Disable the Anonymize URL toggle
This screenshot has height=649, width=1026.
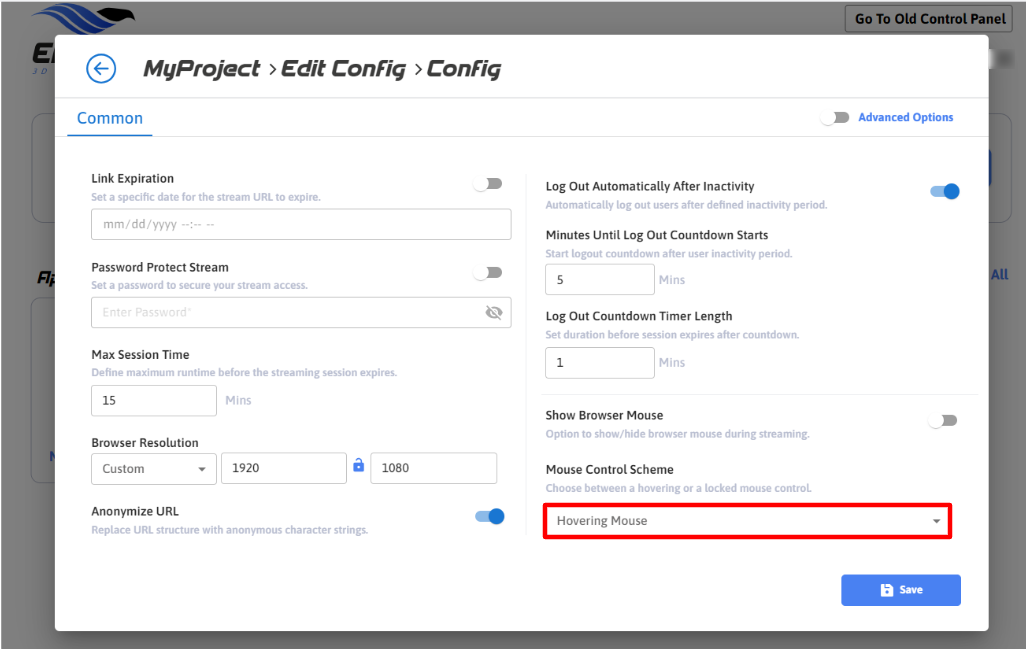point(489,516)
